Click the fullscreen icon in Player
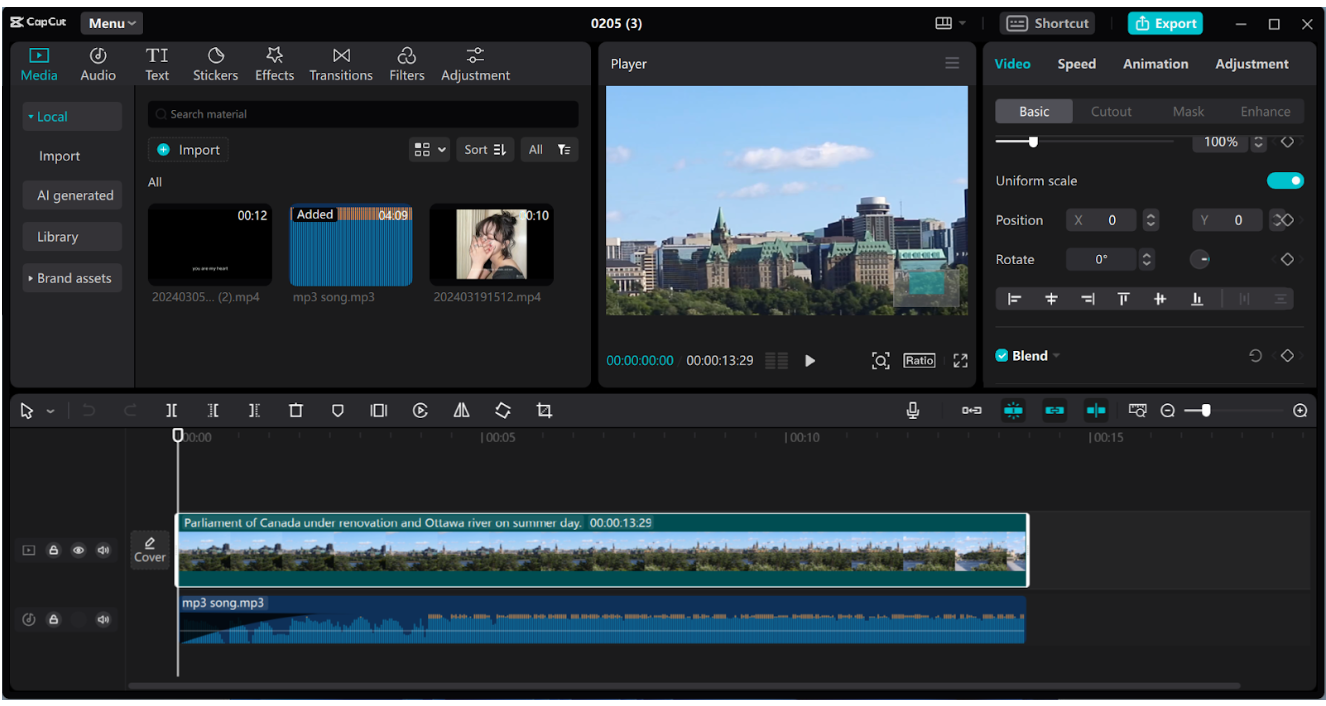The image size is (1326, 706). tap(960, 361)
